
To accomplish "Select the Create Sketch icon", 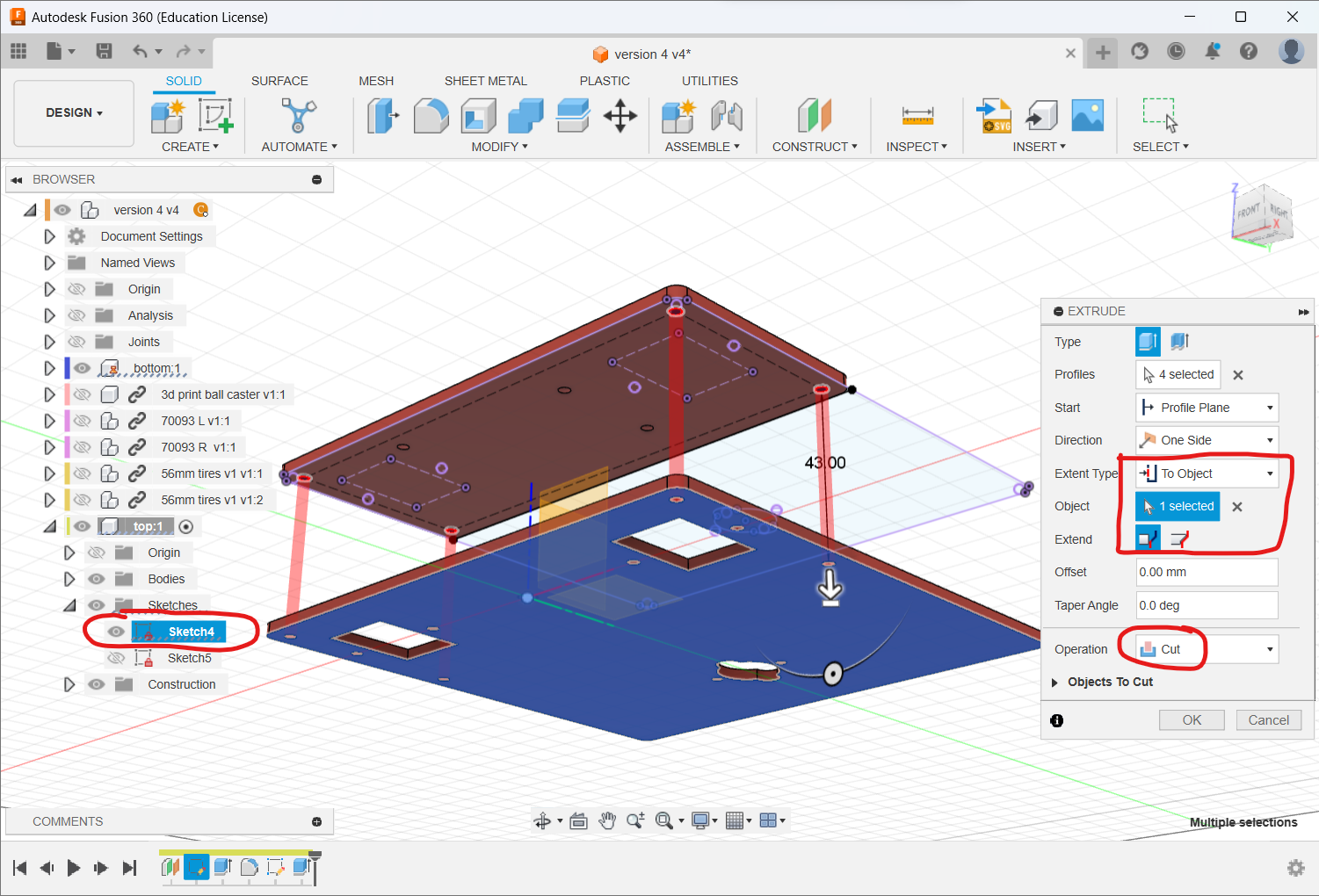I will click(214, 115).
